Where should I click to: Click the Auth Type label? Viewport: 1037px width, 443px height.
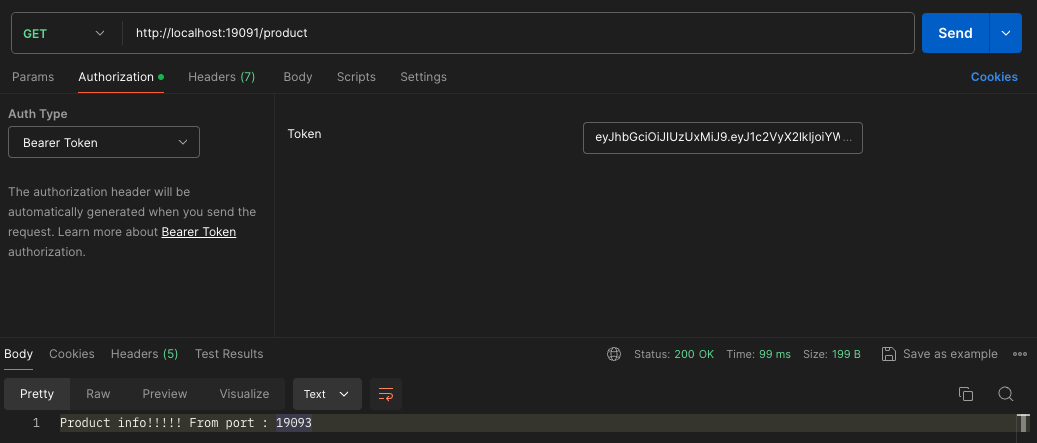pos(38,114)
